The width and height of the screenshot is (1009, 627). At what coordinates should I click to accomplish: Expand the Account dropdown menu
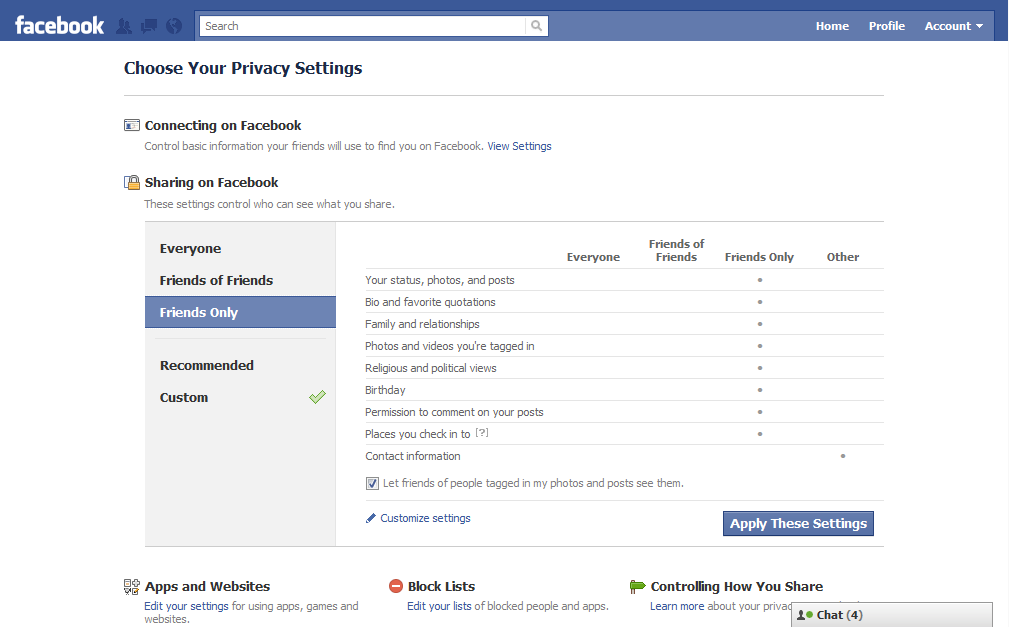click(x=953, y=26)
